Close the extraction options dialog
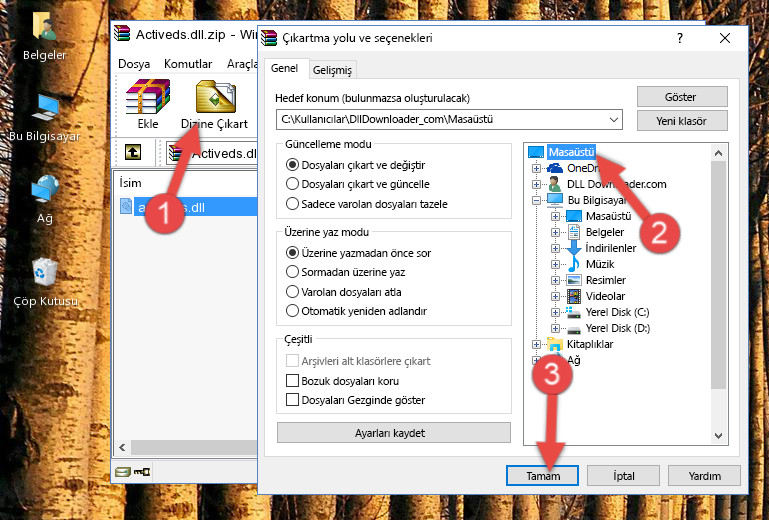 (x=725, y=38)
